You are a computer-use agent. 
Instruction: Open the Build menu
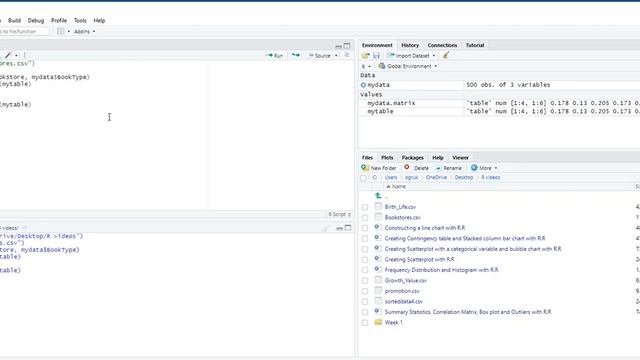(x=14, y=20)
